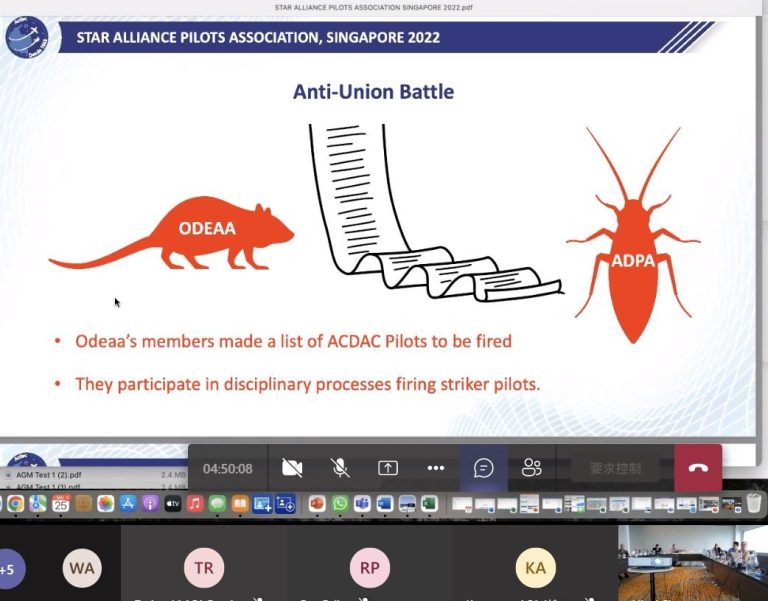The height and width of the screenshot is (601, 768).
Task: Show the +5 additional participants
Action: [8, 569]
